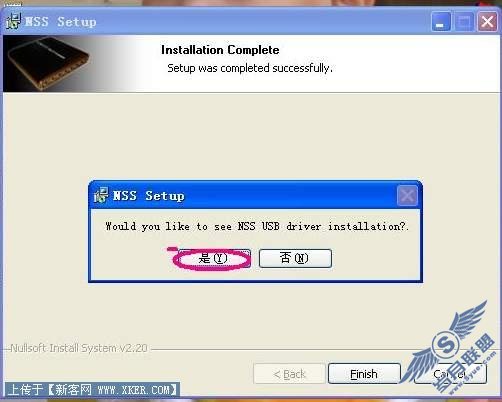Click the dialog question about USB driver
The image size is (502, 402).
pyautogui.click(x=257, y=226)
